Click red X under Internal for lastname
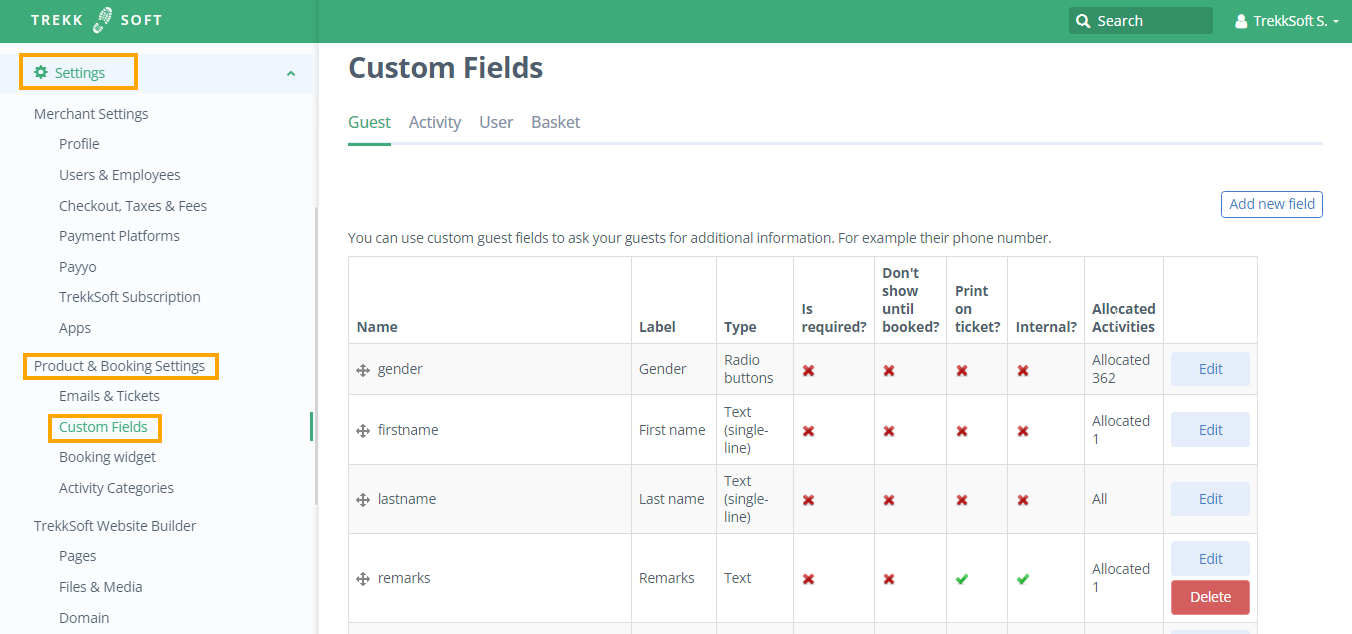The height and width of the screenshot is (634, 1352). click(x=1023, y=500)
